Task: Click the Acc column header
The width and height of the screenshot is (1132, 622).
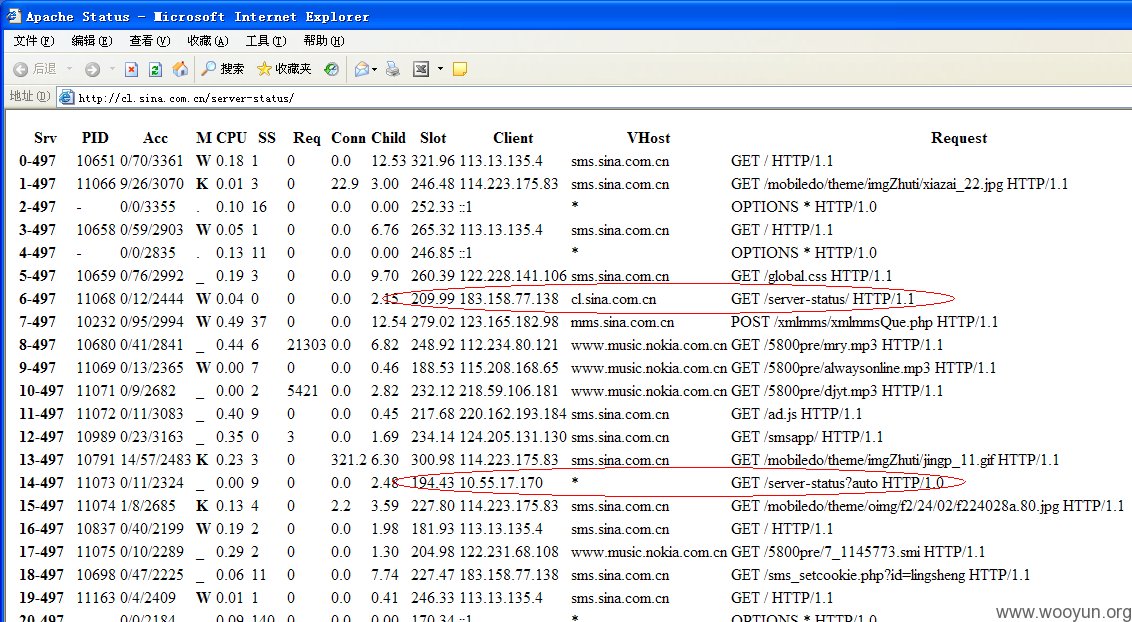Action: click(155, 138)
